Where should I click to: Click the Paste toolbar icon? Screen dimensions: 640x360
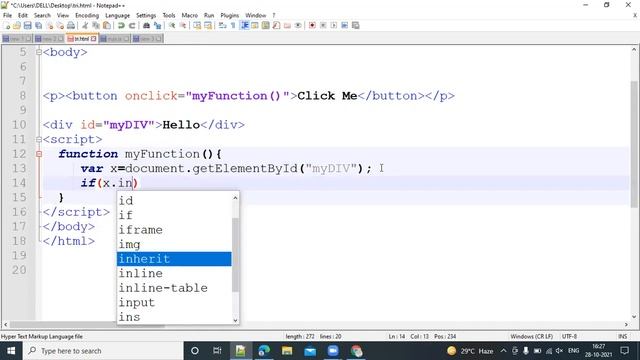(x=107, y=25)
